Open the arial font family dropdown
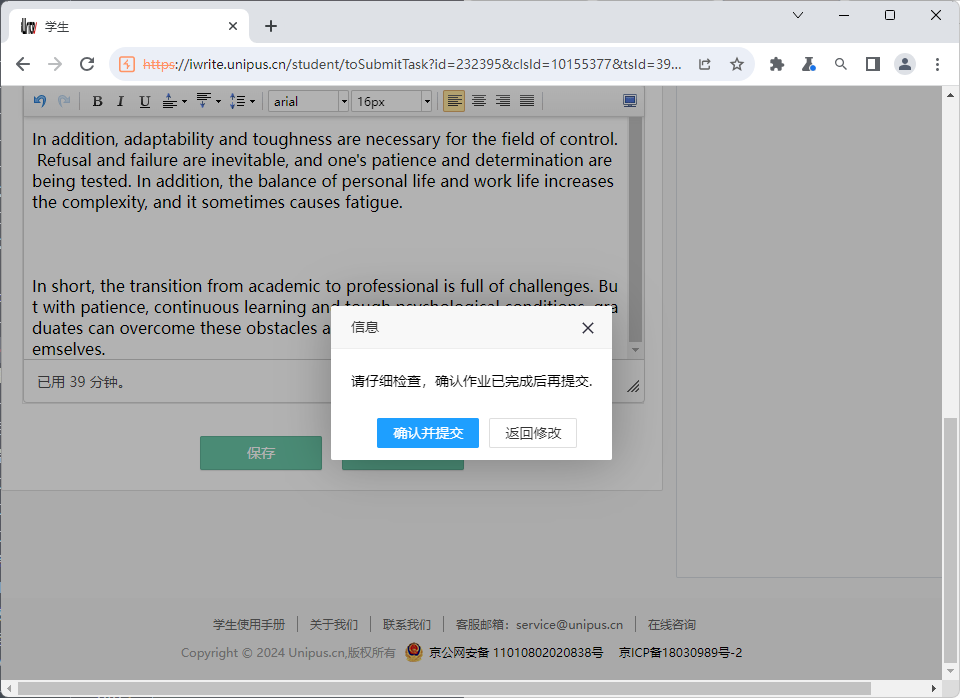This screenshot has width=960, height=698. pyautogui.click(x=343, y=100)
